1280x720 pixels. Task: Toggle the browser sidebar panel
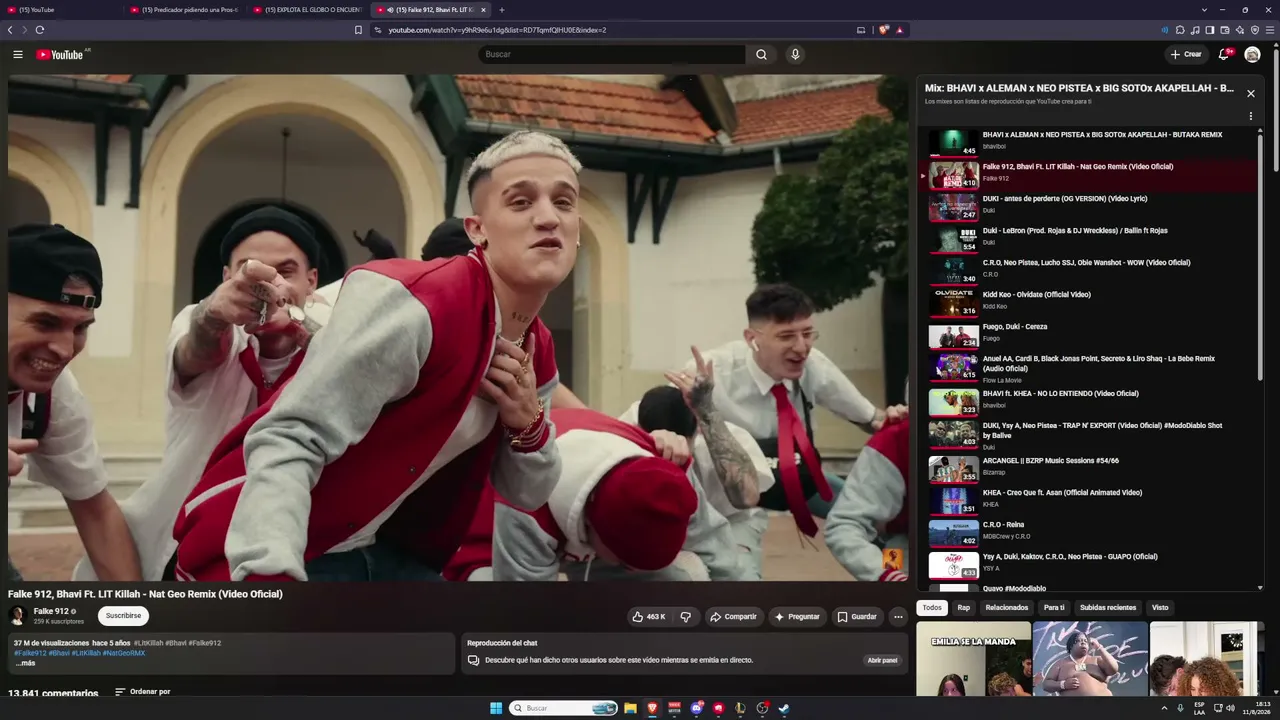(1210, 30)
